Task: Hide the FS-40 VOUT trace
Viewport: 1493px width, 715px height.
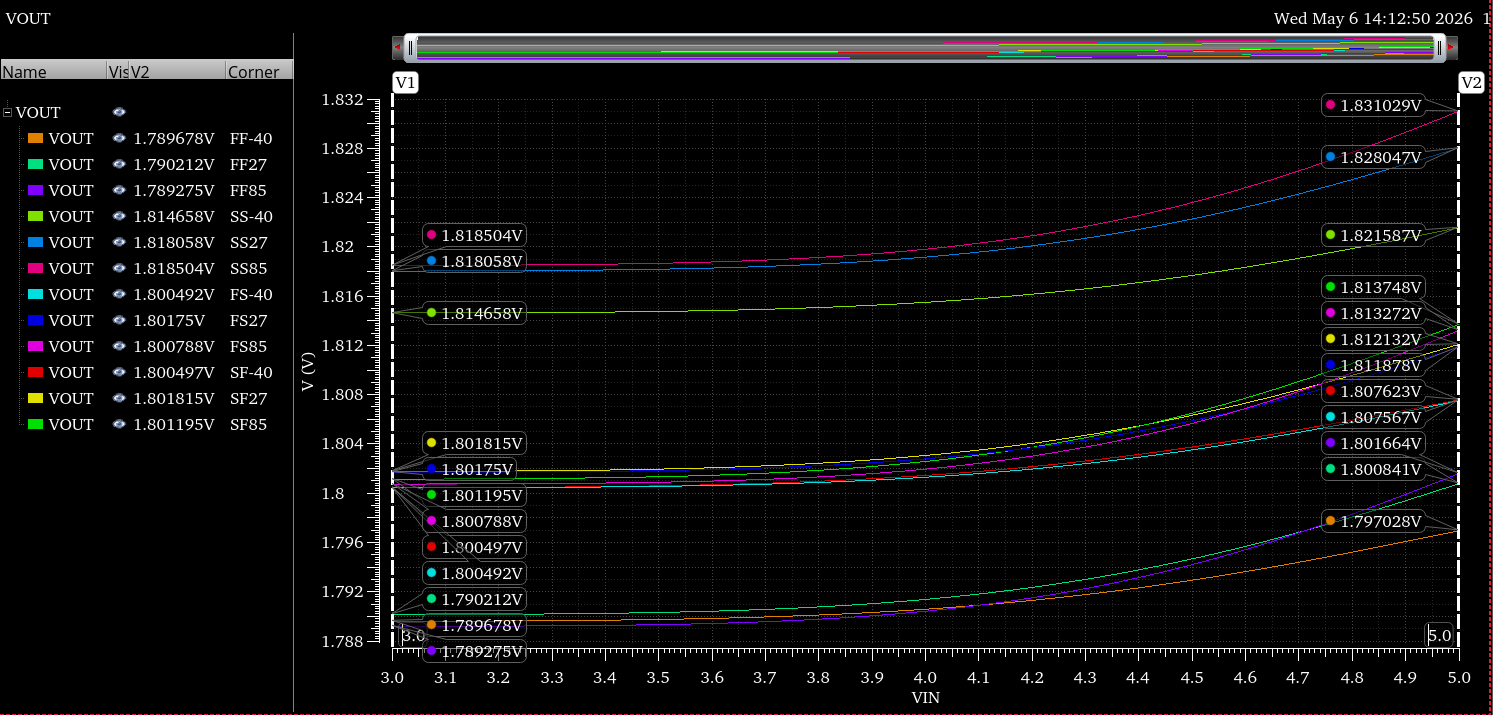Action: click(119, 294)
